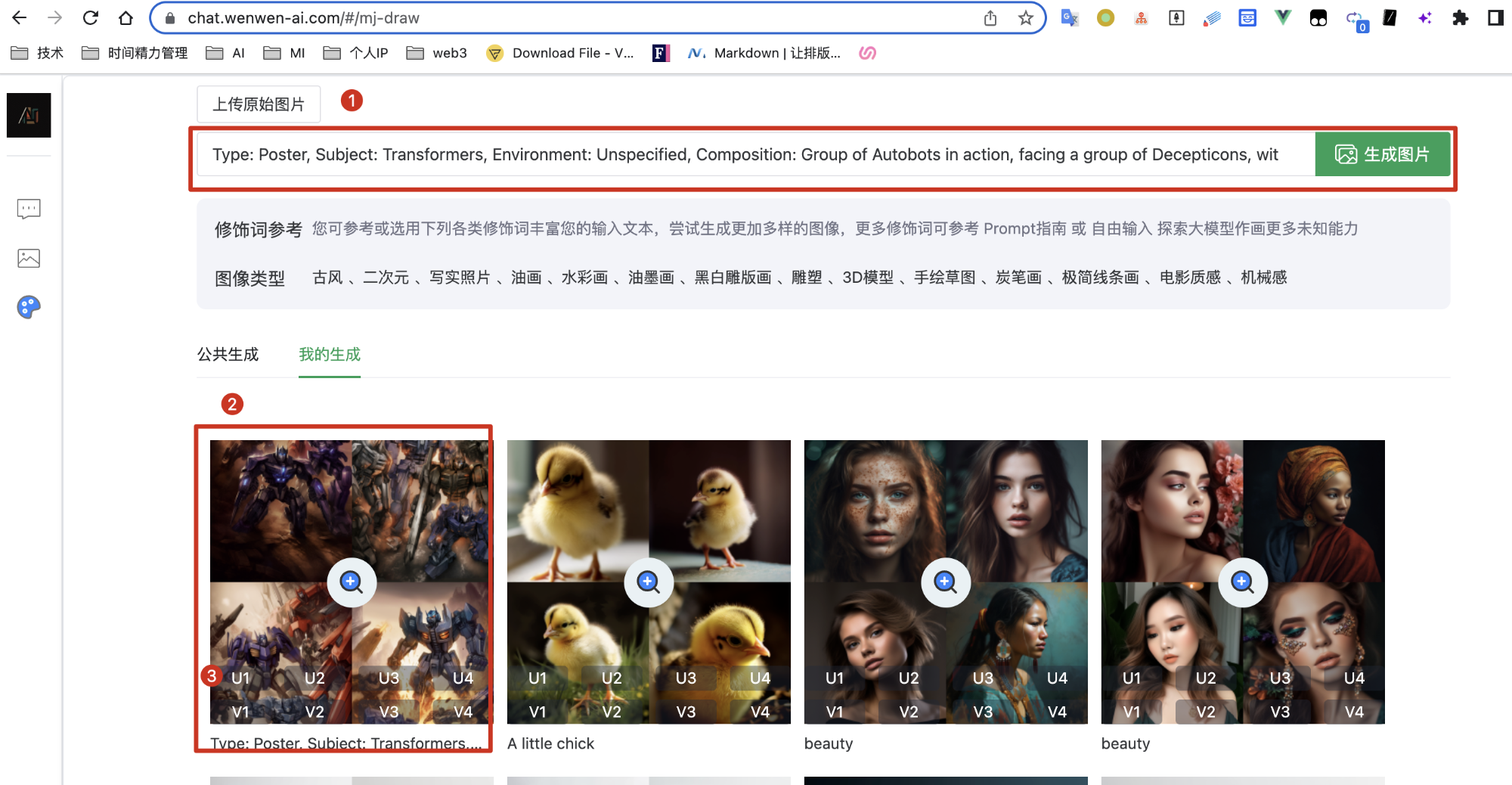This screenshot has width=1512, height=785.
Task: Magnify the first beauty image grid
Action: [x=946, y=582]
